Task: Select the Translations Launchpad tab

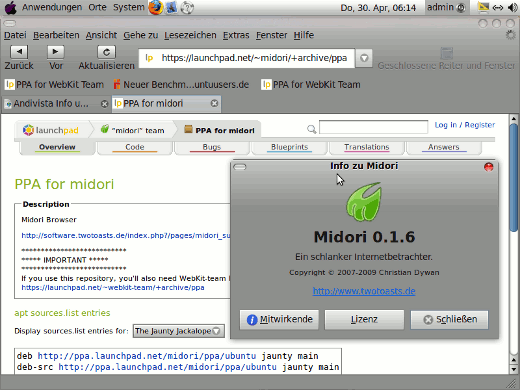Action: tap(367, 147)
